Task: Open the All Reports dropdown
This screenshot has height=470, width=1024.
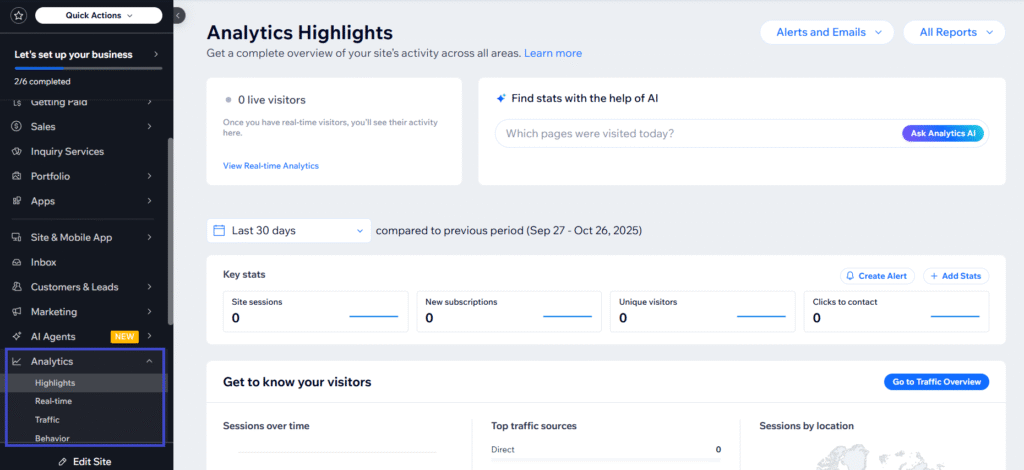Action: click(x=953, y=32)
